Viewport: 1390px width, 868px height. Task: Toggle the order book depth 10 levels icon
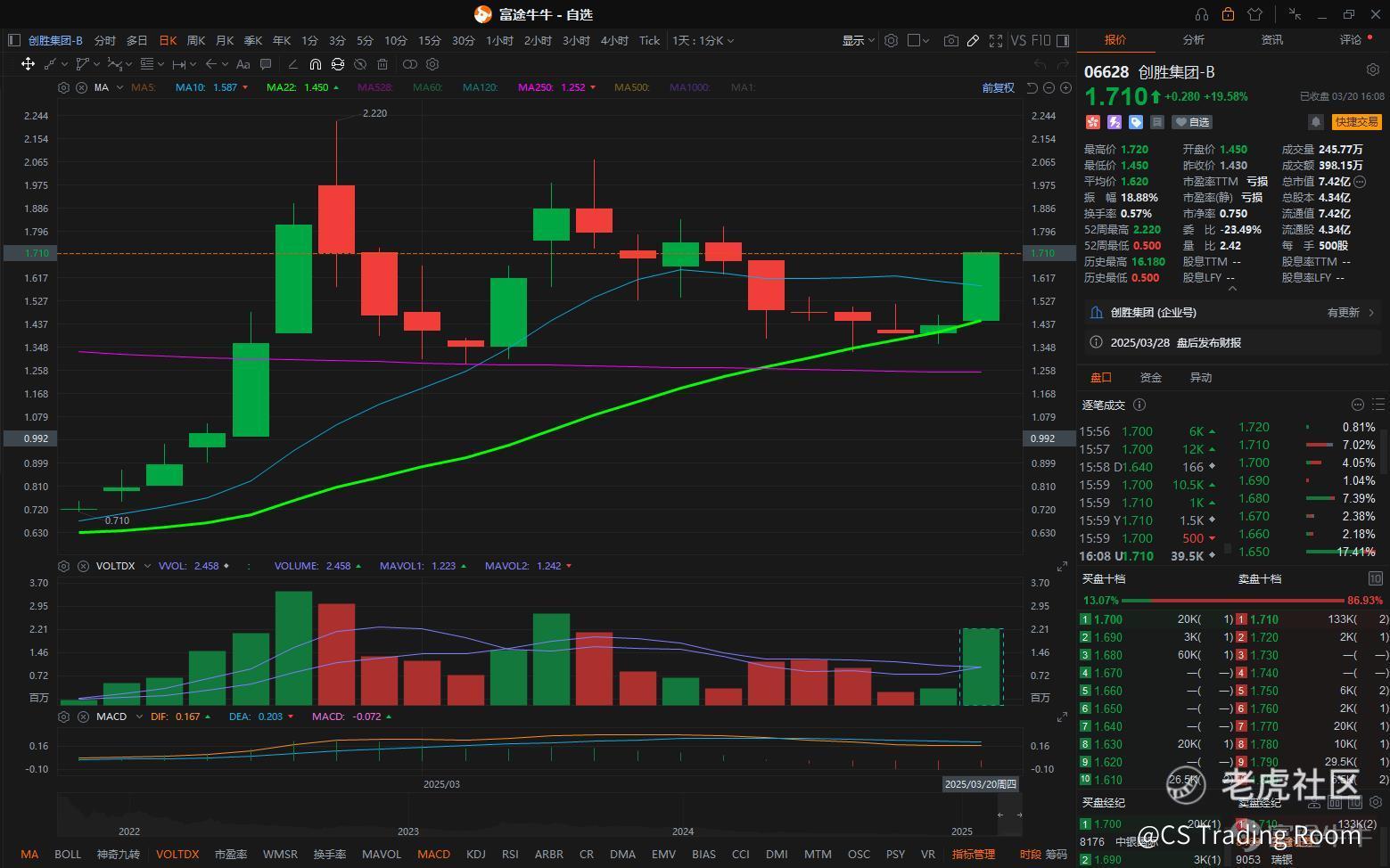click(x=1375, y=578)
